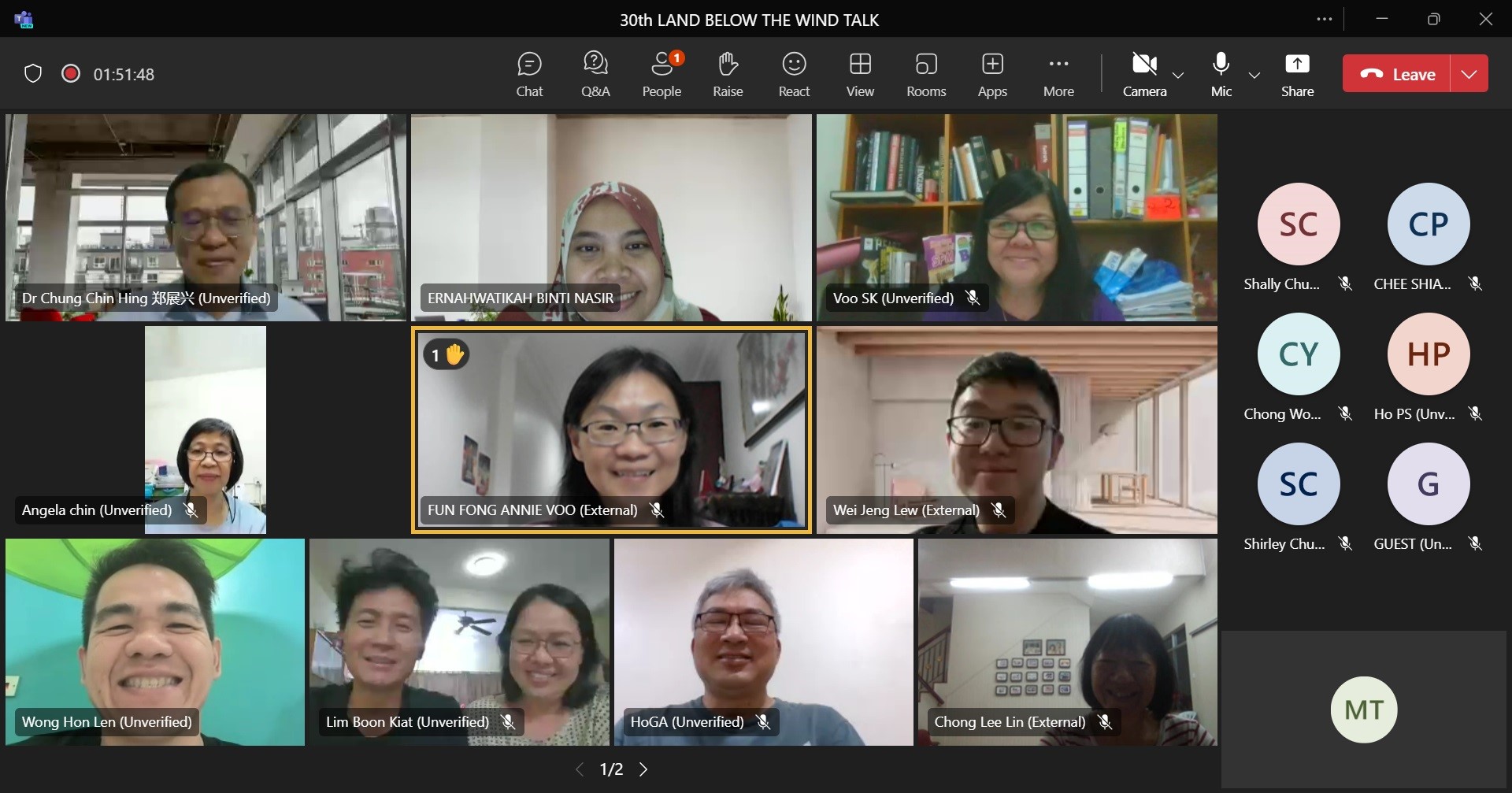
Task: Show the People participants list
Action: point(661,74)
